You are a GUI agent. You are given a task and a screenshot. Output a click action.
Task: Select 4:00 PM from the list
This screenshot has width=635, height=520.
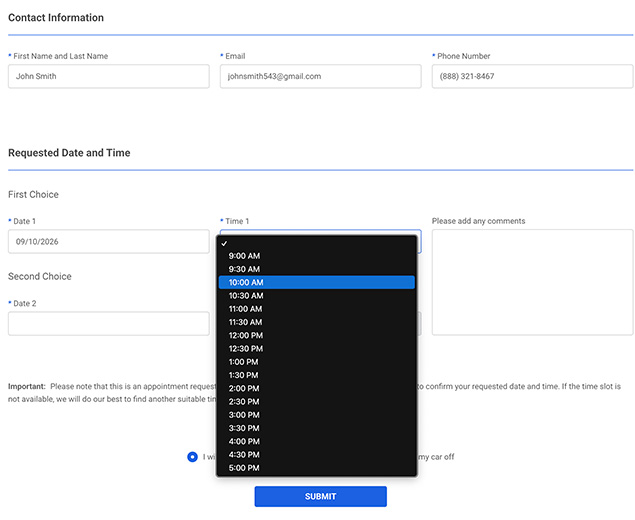coord(317,441)
